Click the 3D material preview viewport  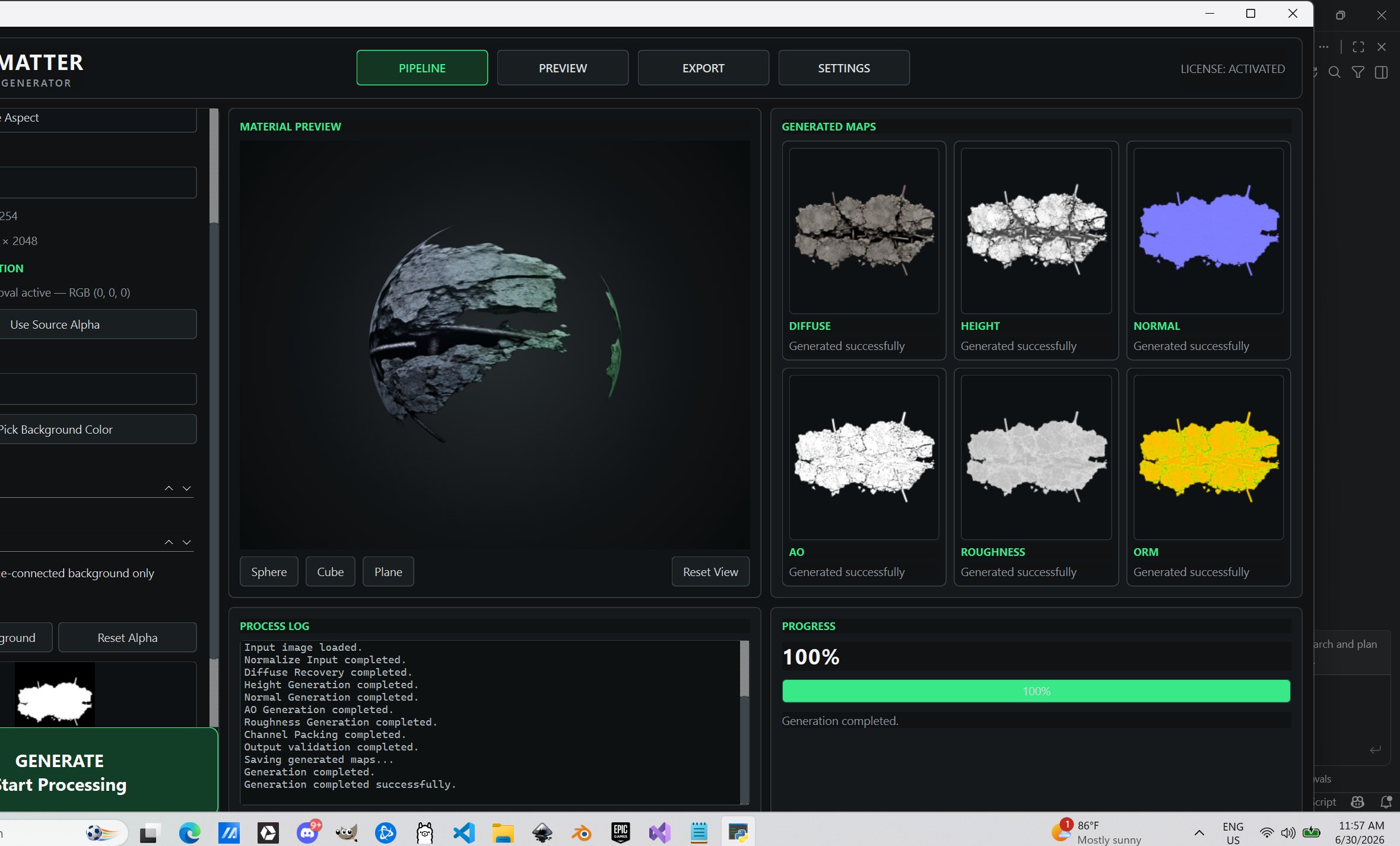point(494,345)
